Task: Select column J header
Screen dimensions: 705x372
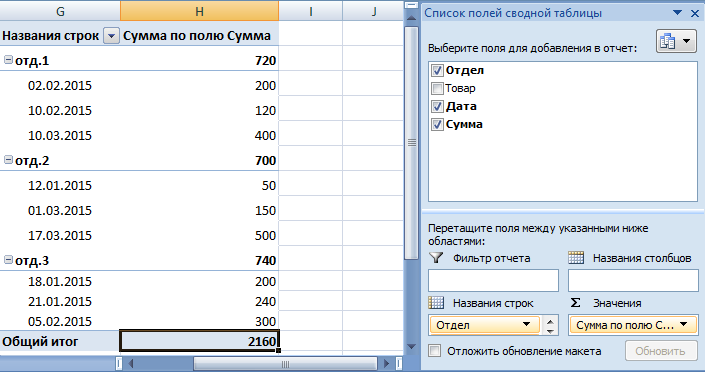Action: [373, 11]
